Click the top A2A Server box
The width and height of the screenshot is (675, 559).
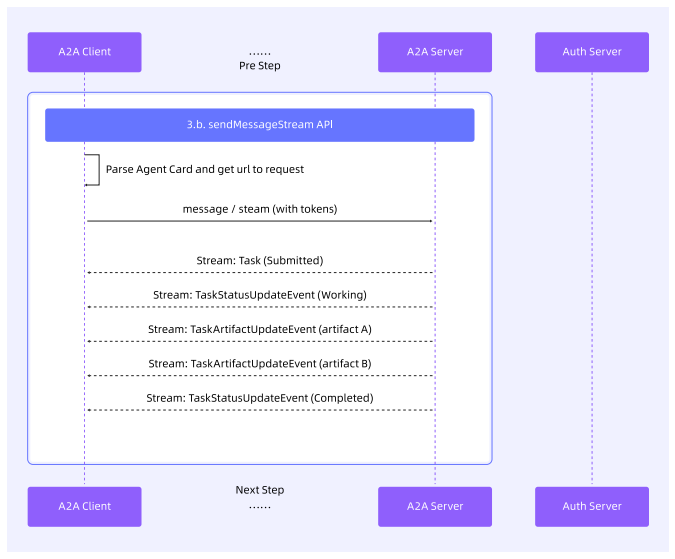click(x=435, y=52)
